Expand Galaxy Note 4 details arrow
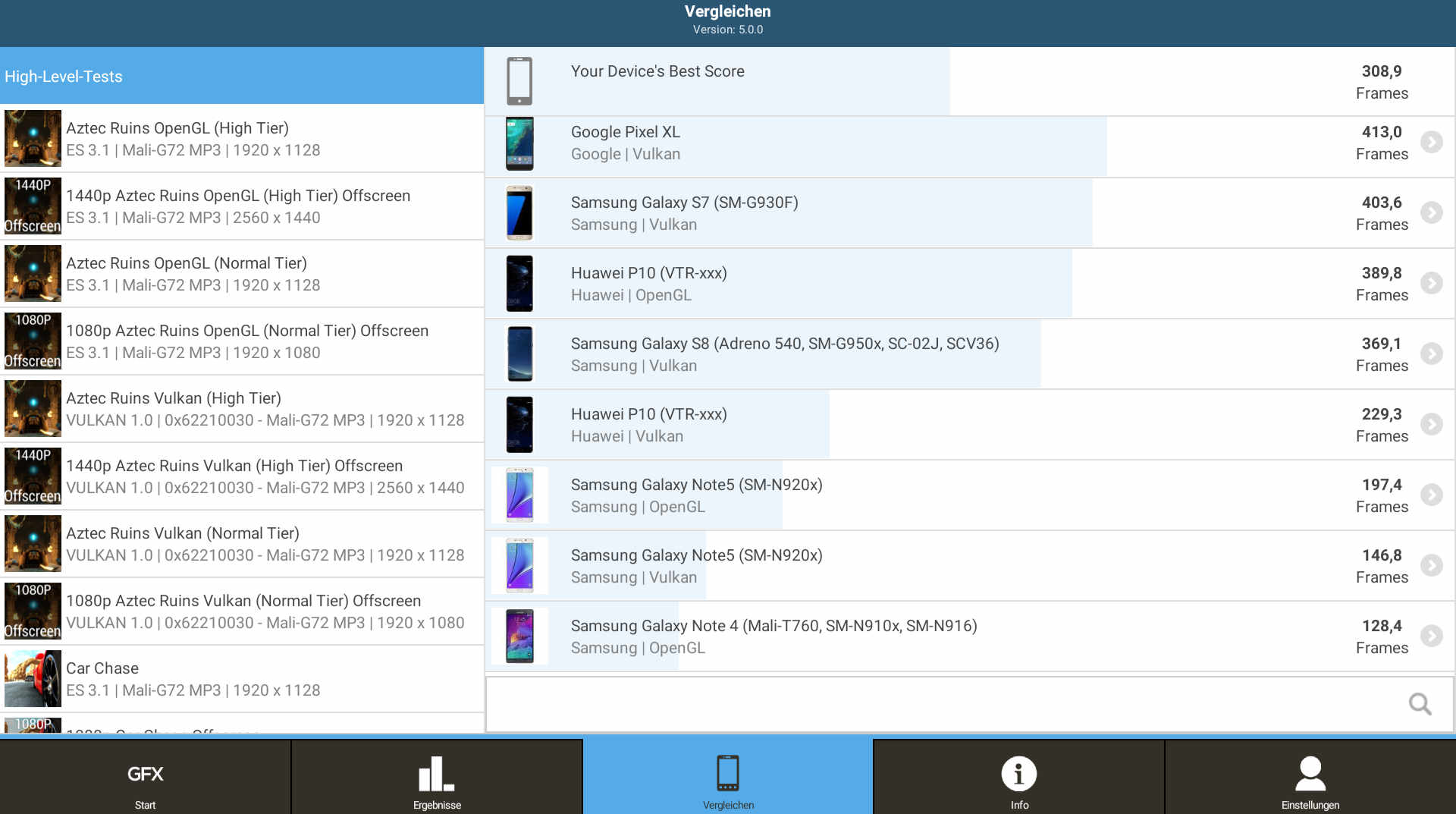The image size is (1456, 814). (1431, 636)
